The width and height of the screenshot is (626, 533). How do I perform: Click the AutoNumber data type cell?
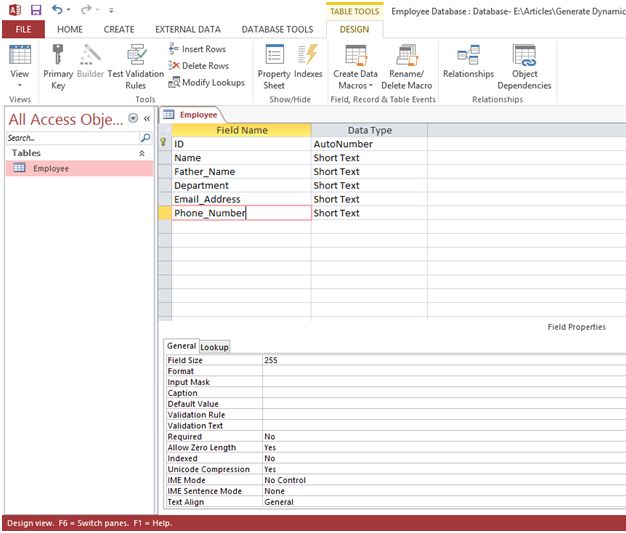[x=369, y=144]
